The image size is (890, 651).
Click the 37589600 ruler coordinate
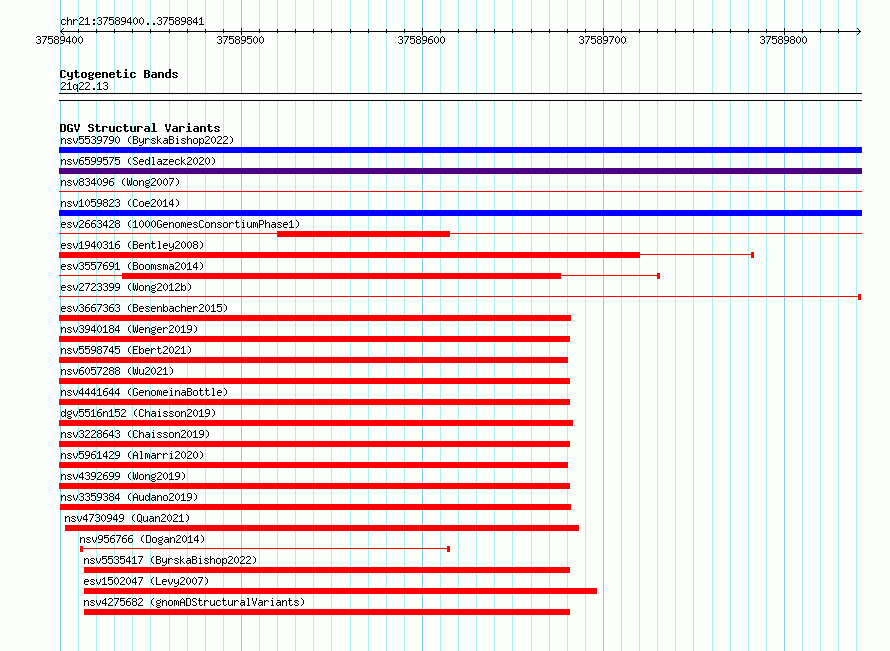pyautogui.click(x=422, y=40)
